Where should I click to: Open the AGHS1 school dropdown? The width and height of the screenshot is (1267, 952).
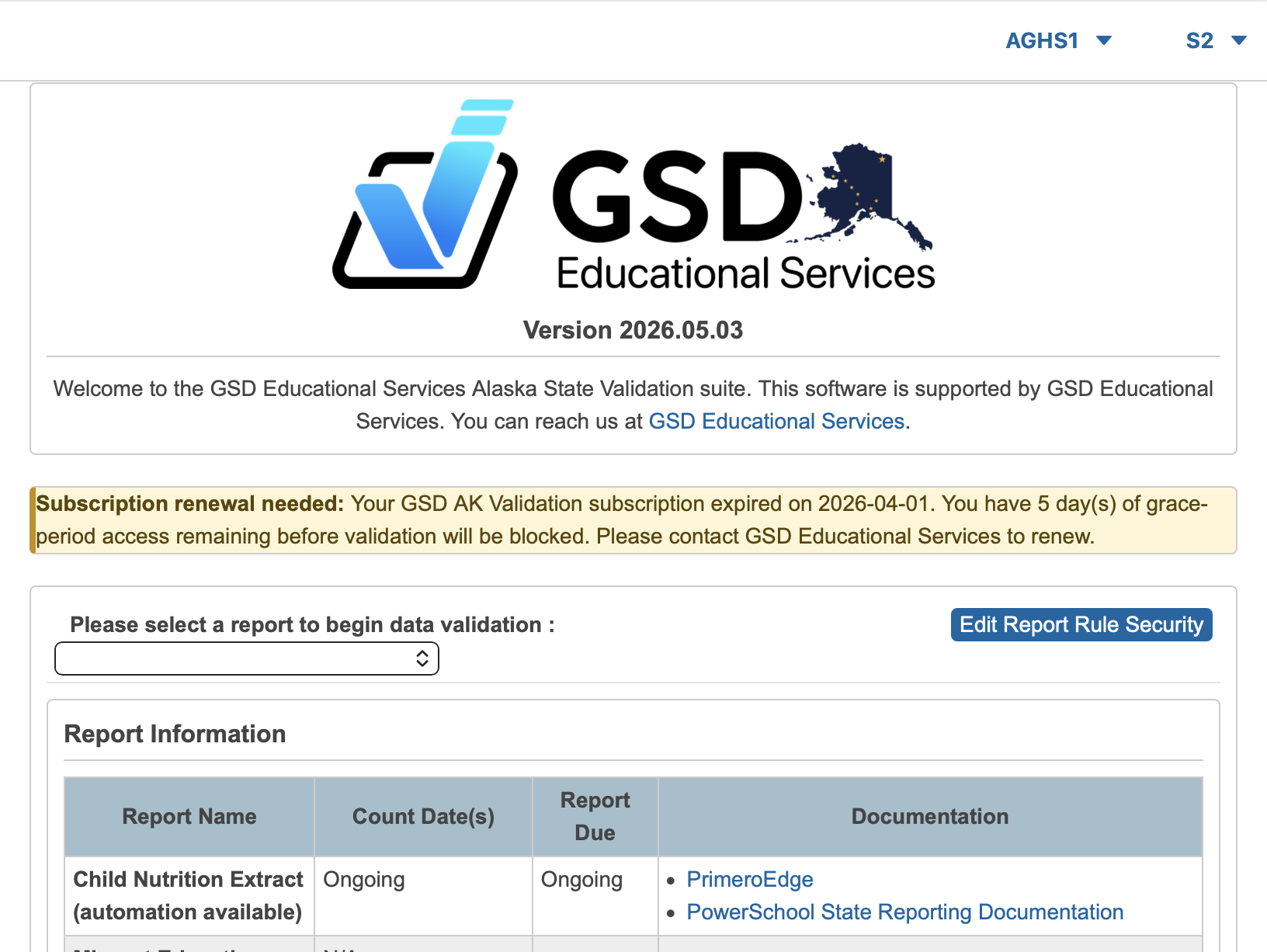point(1058,40)
